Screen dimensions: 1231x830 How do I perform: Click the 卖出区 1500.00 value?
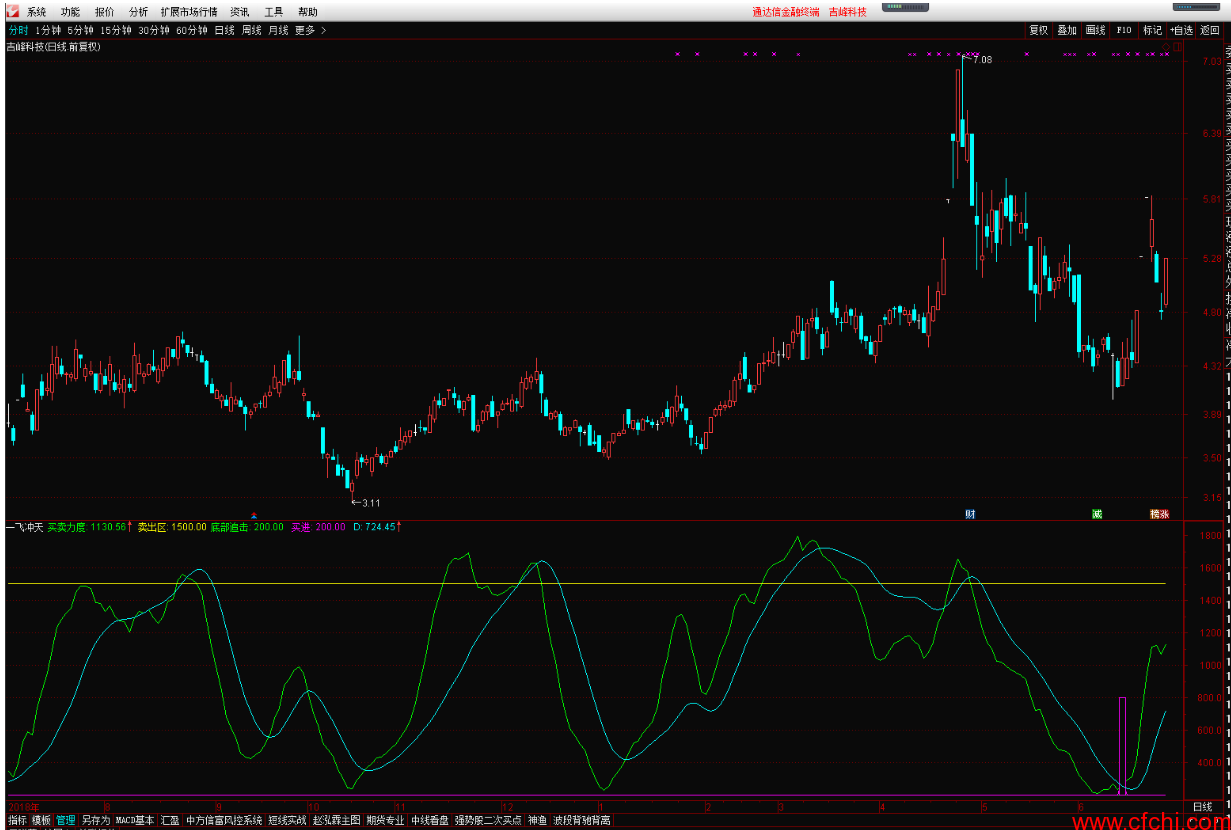click(x=172, y=526)
